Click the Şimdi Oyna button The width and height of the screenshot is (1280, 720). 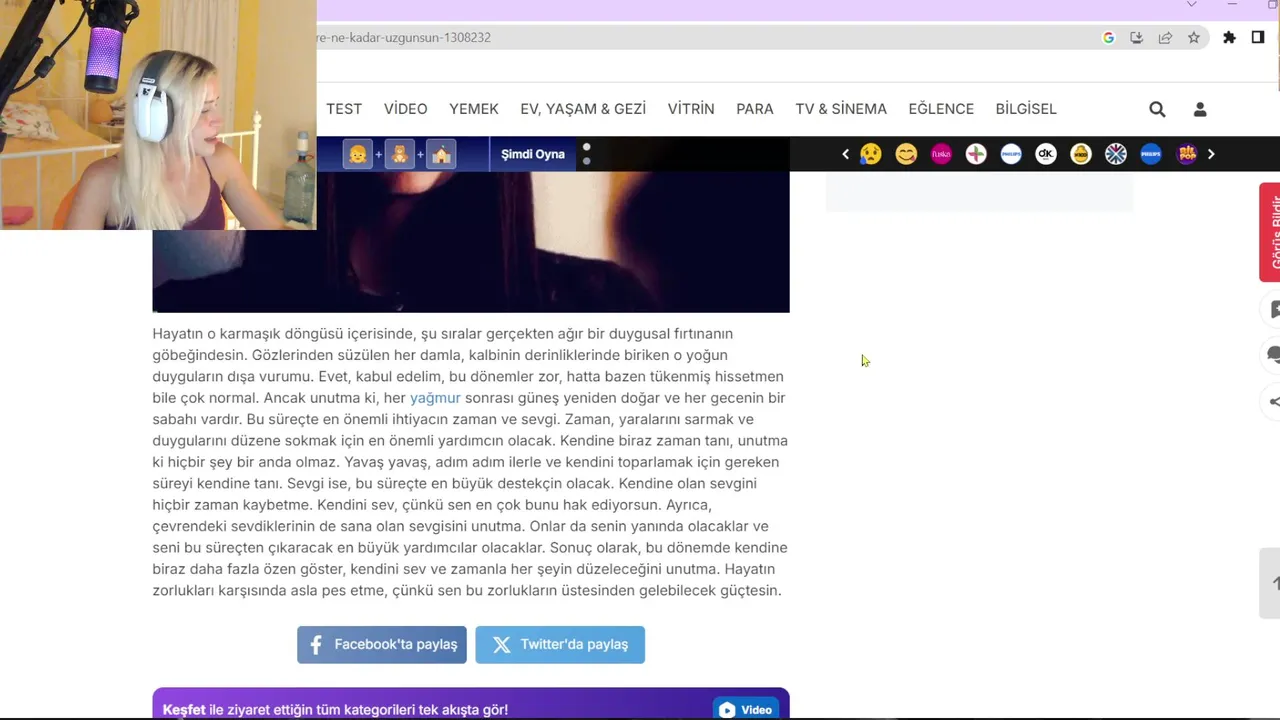[x=533, y=154]
